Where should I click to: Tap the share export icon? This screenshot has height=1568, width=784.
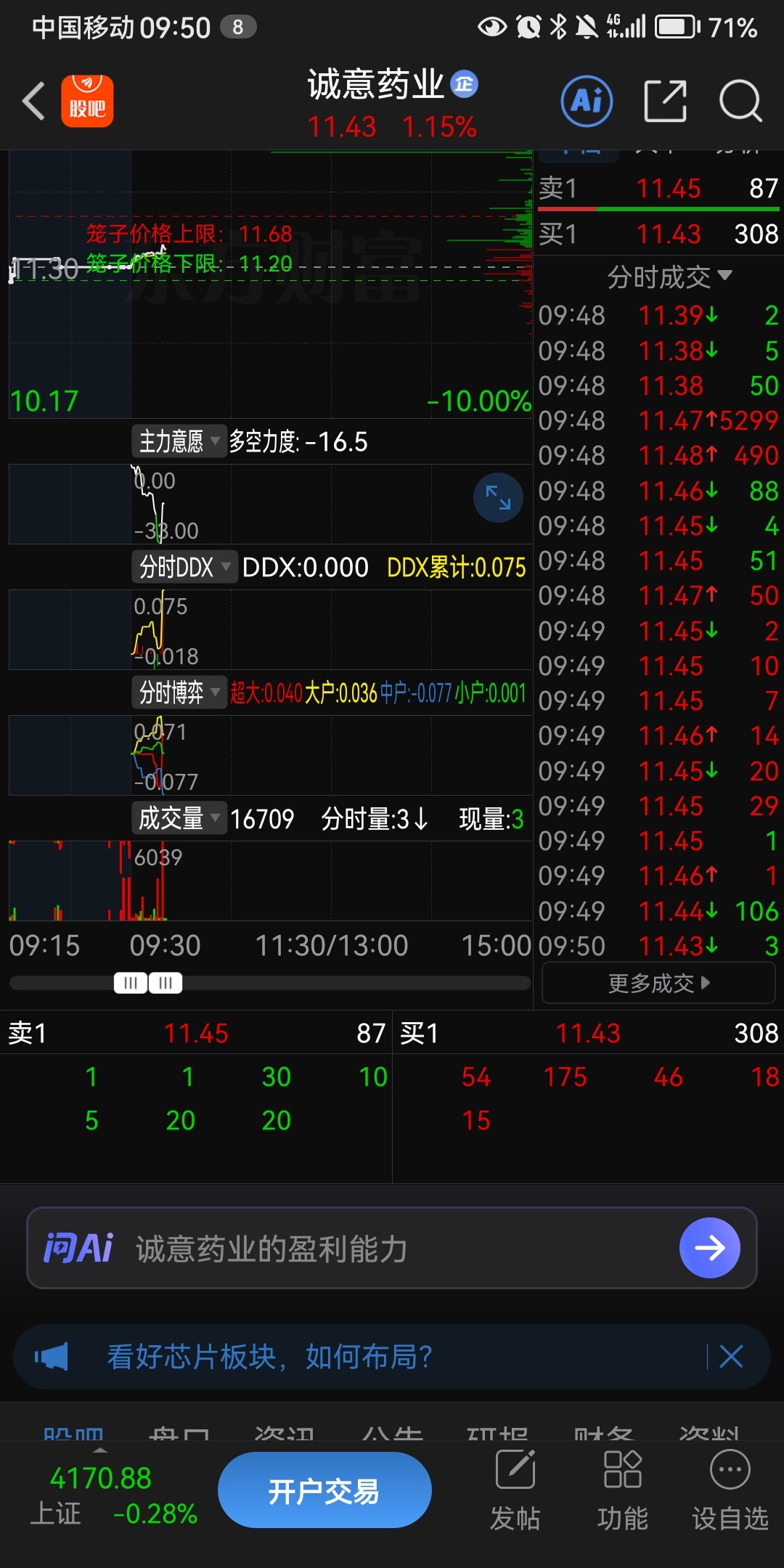coord(665,101)
